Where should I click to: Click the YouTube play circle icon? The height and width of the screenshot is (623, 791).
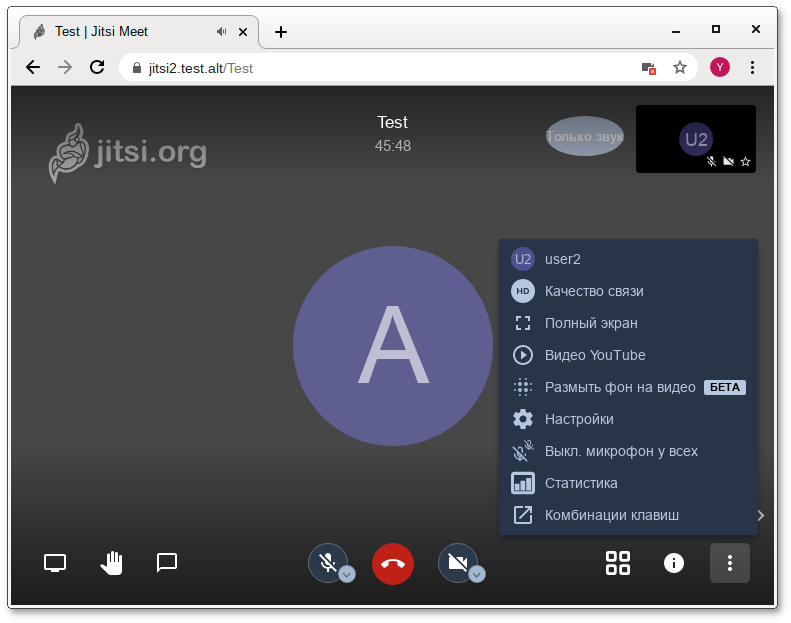pyautogui.click(x=523, y=355)
